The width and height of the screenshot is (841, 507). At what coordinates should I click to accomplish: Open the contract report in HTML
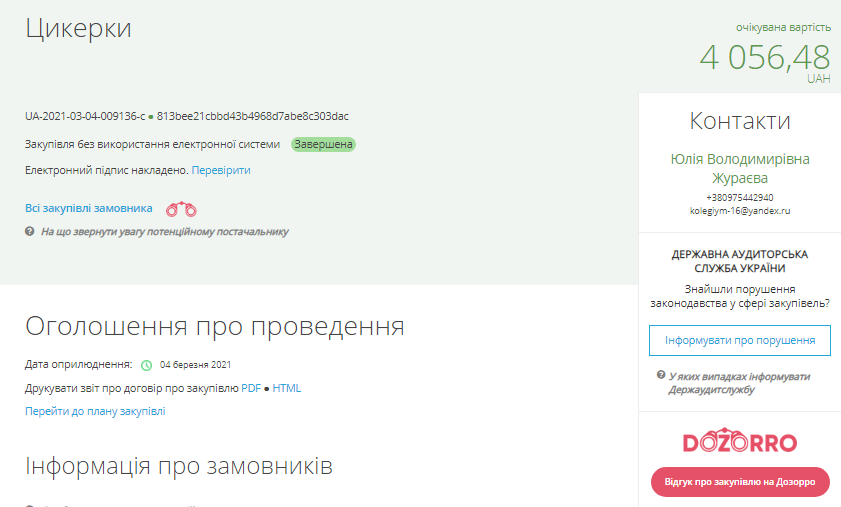287,388
